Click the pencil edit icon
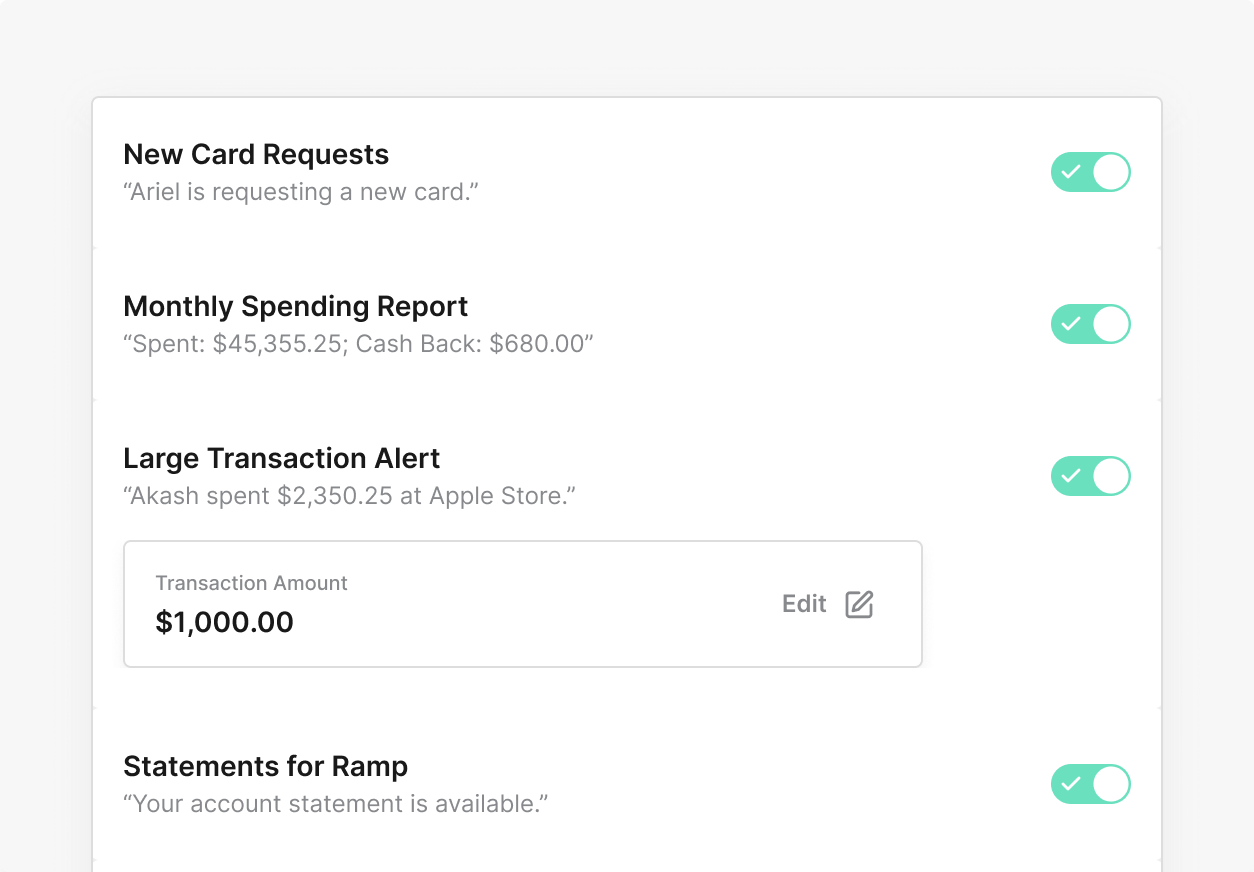Image resolution: width=1254 pixels, height=872 pixels. [x=859, y=604]
